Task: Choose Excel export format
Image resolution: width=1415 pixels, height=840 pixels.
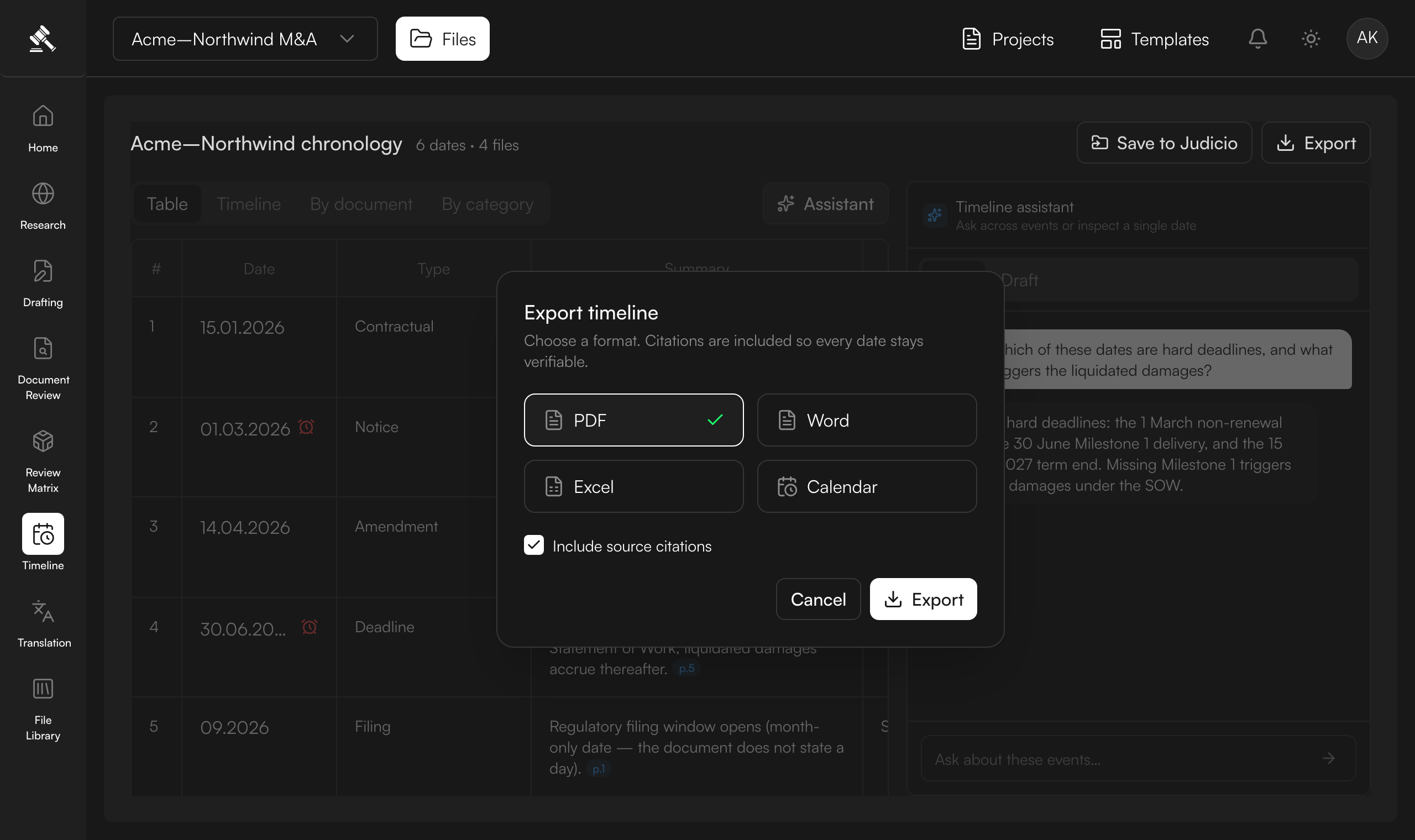Action: coord(633,486)
